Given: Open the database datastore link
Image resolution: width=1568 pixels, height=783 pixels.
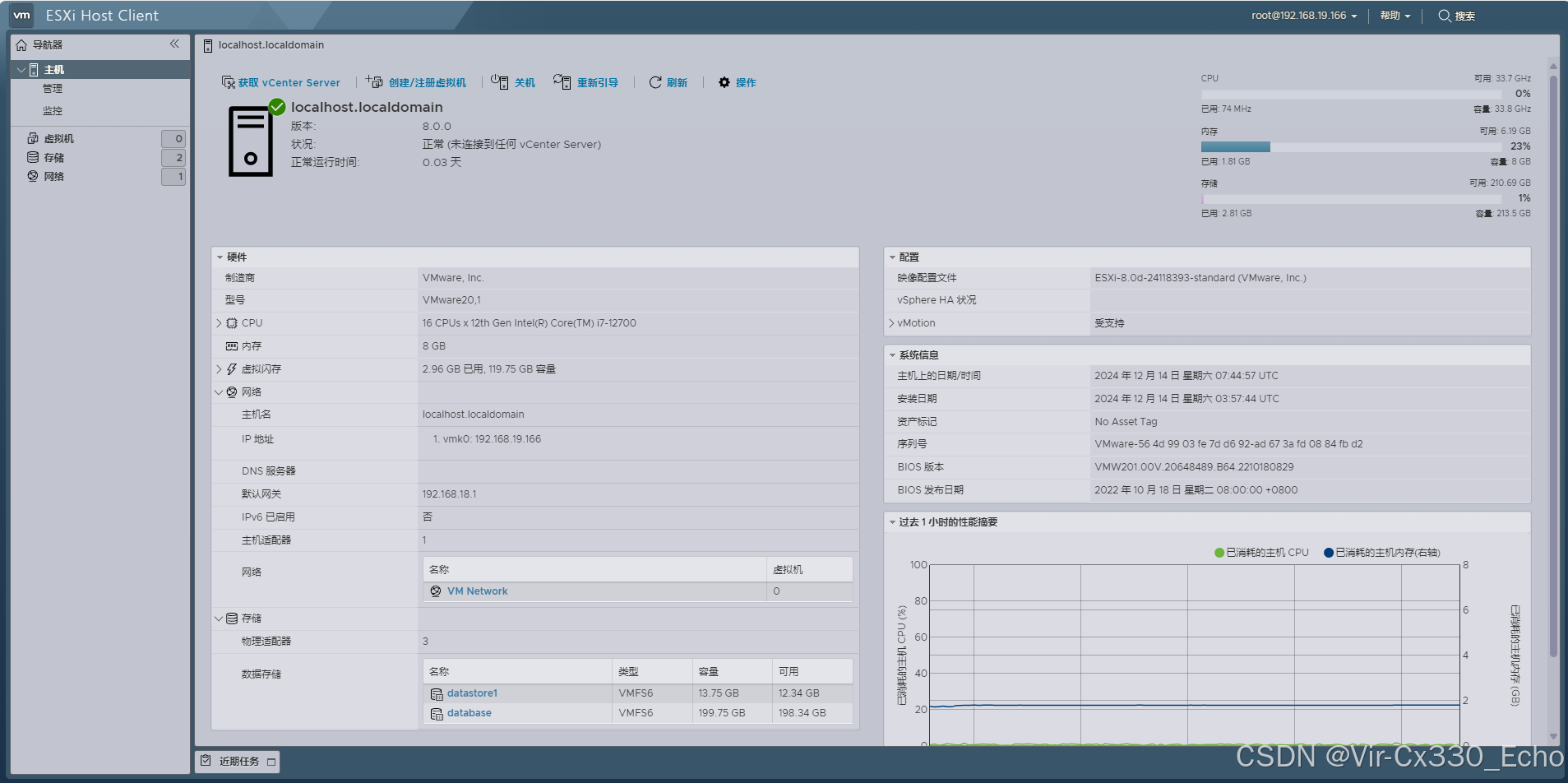Looking at the screenshot, I should coord(469,713).
